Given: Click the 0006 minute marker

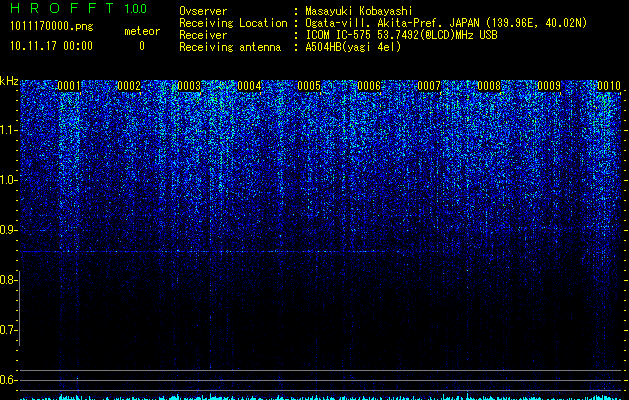Looking at the screenshot, I should [x=369, y=86].
